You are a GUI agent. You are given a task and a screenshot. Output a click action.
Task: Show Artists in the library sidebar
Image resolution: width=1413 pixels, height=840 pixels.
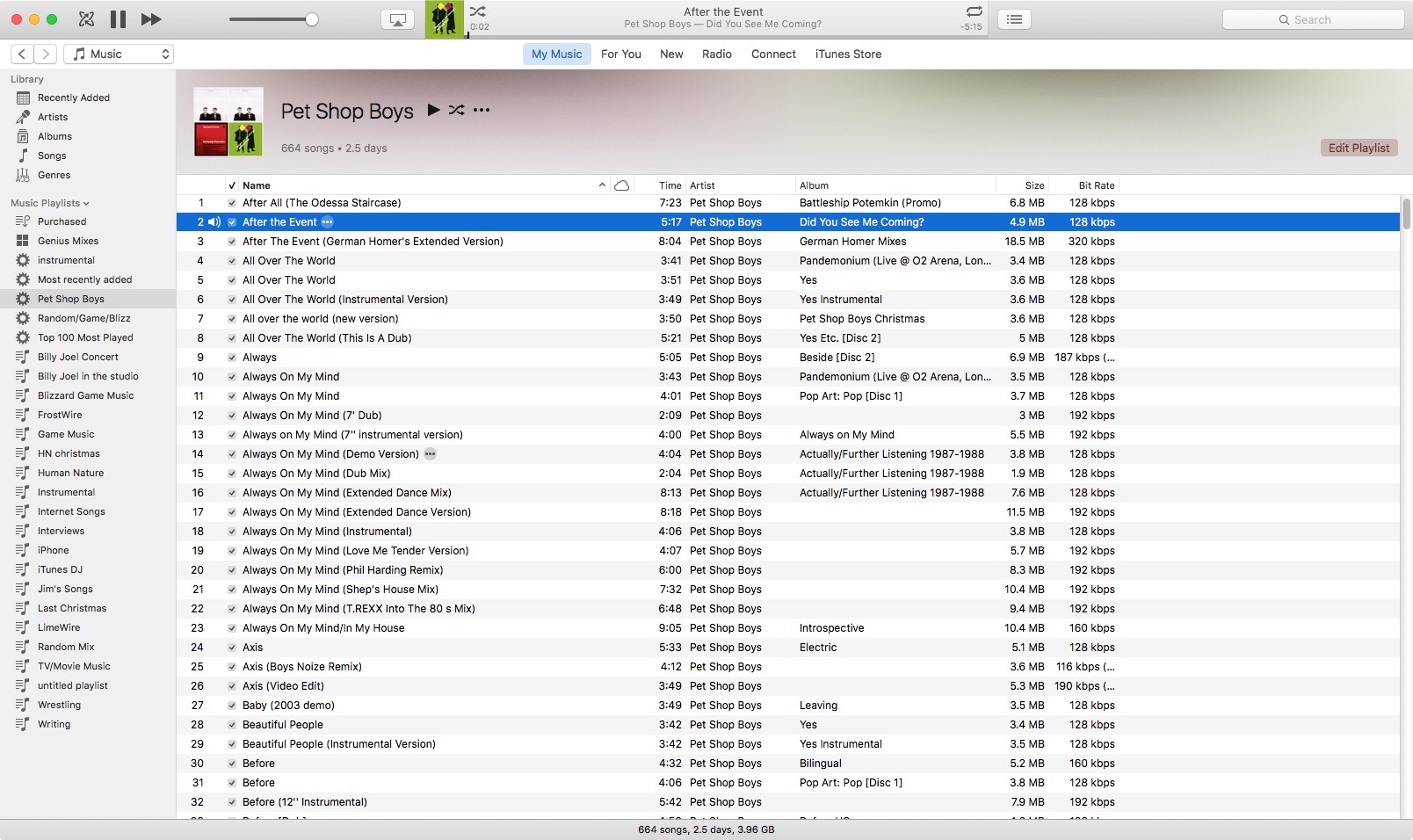coord(53,117)
